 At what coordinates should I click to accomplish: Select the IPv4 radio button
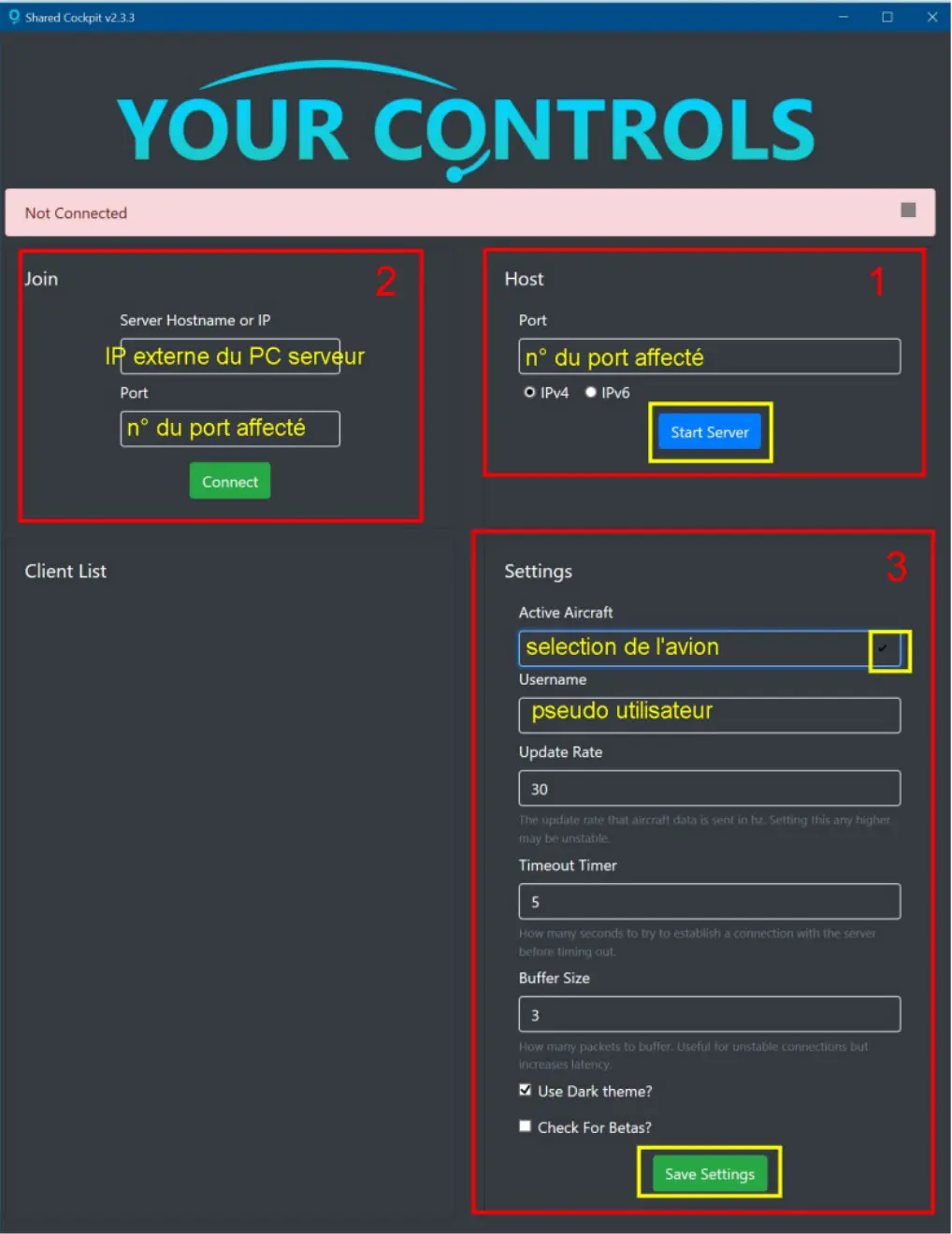529,393
